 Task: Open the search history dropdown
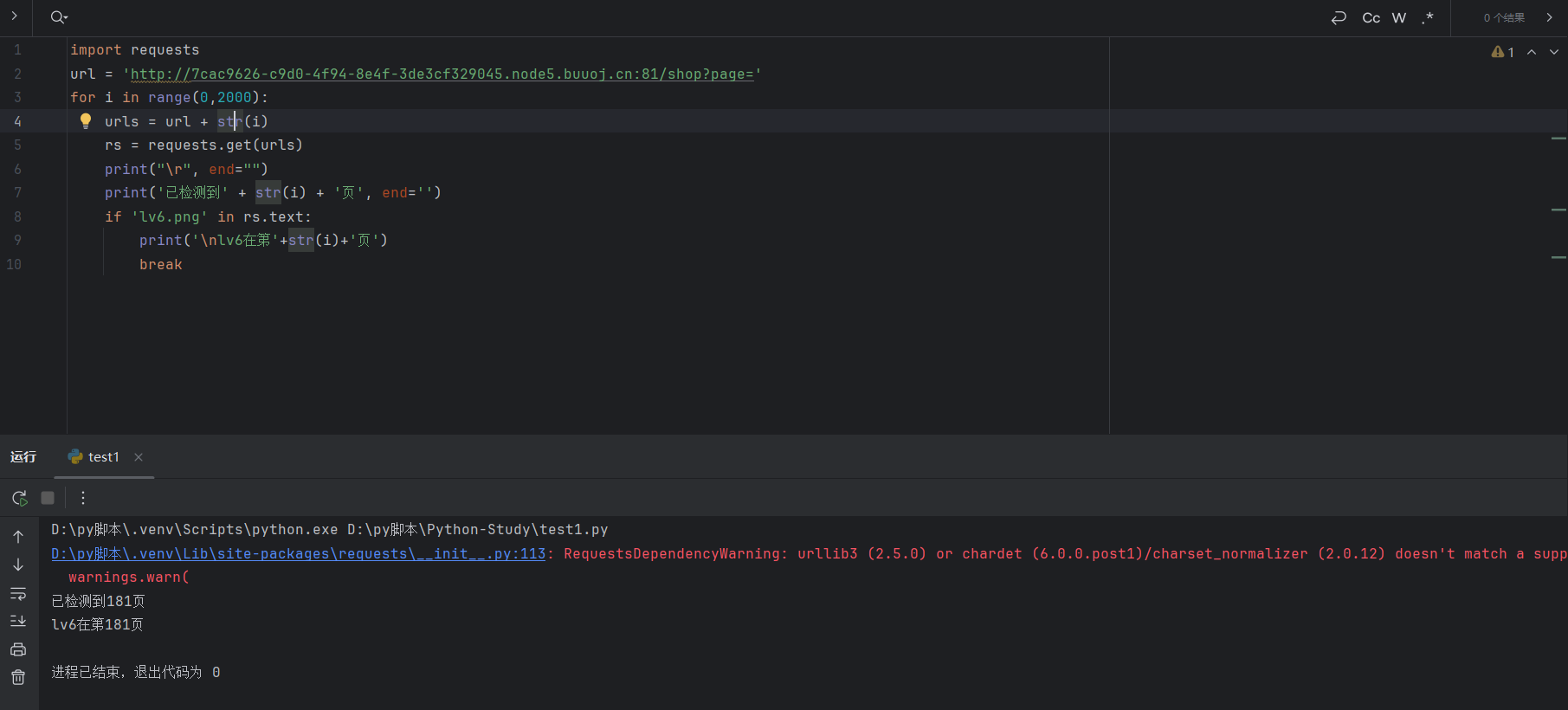(59, 17)
